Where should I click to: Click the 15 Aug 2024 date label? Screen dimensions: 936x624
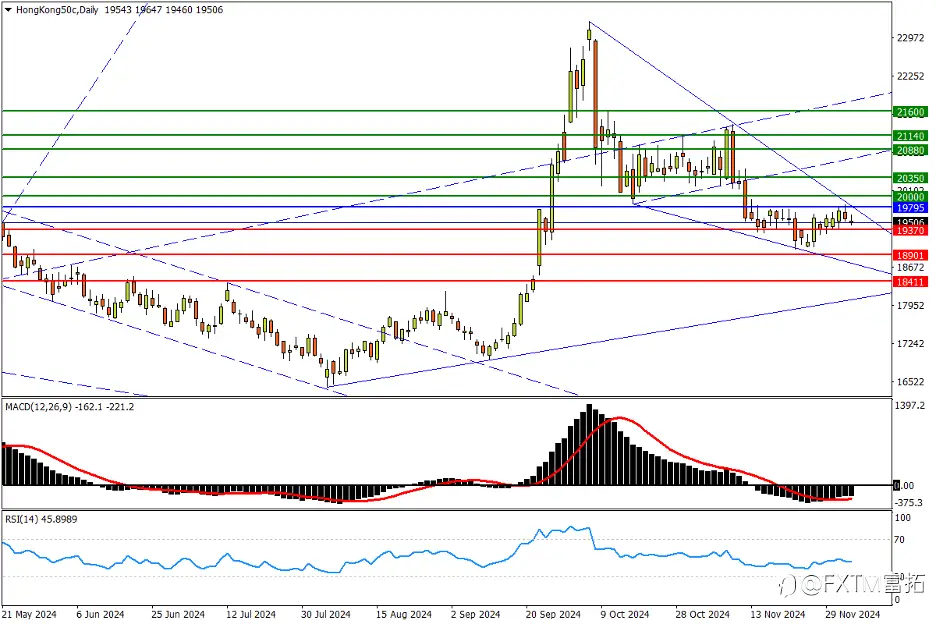pos(404,614)
